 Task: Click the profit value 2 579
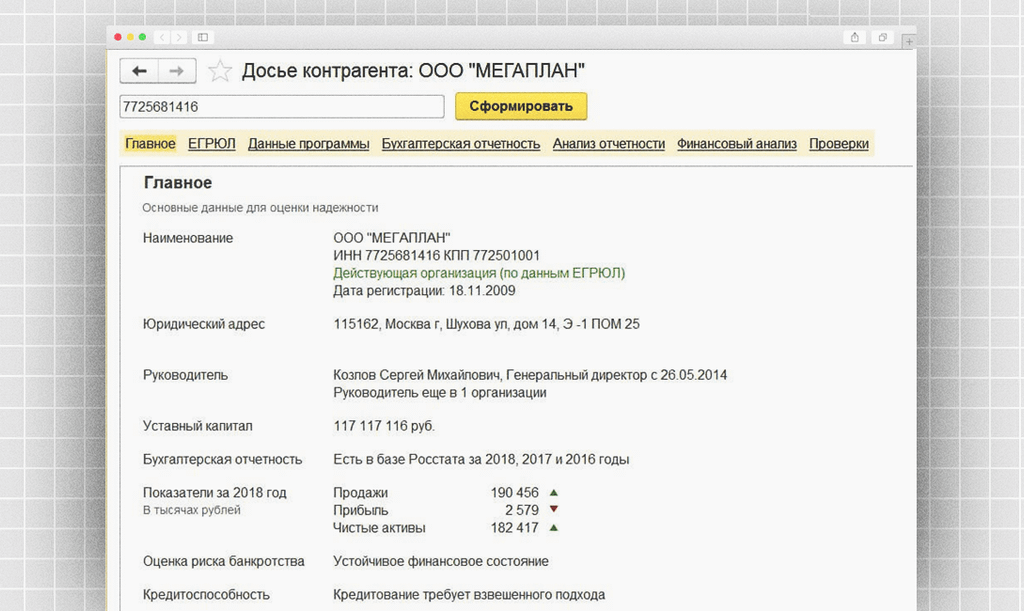tap(522, 510)
